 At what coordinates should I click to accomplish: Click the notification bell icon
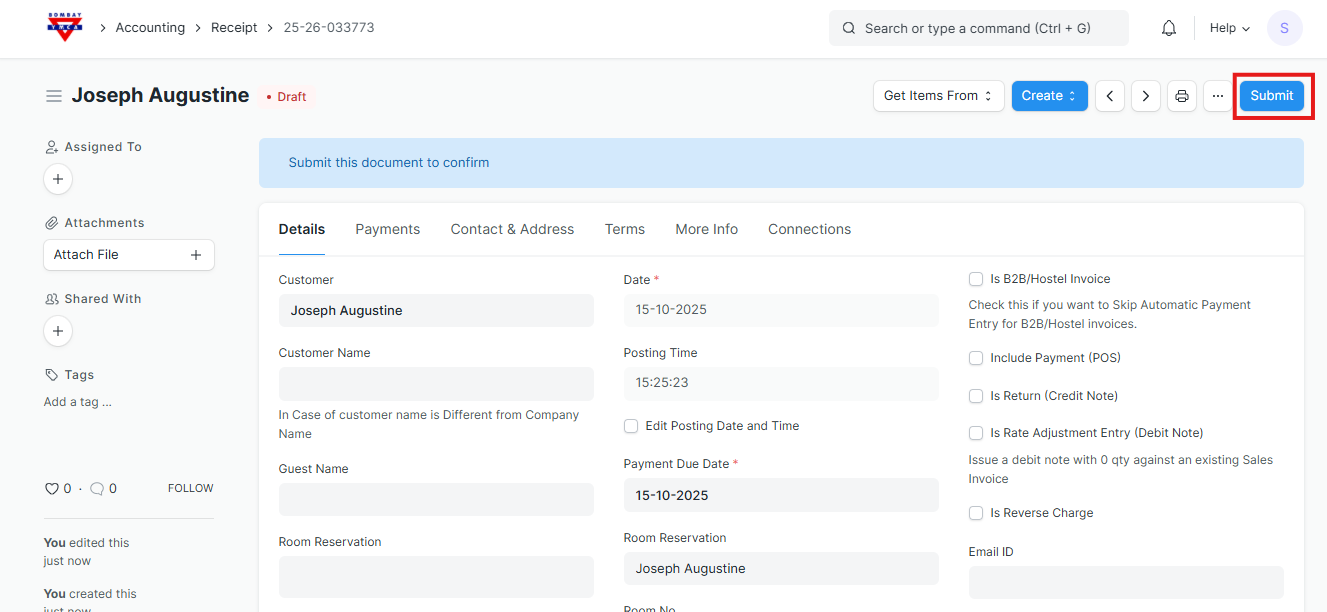click(x=1168, y=28)
